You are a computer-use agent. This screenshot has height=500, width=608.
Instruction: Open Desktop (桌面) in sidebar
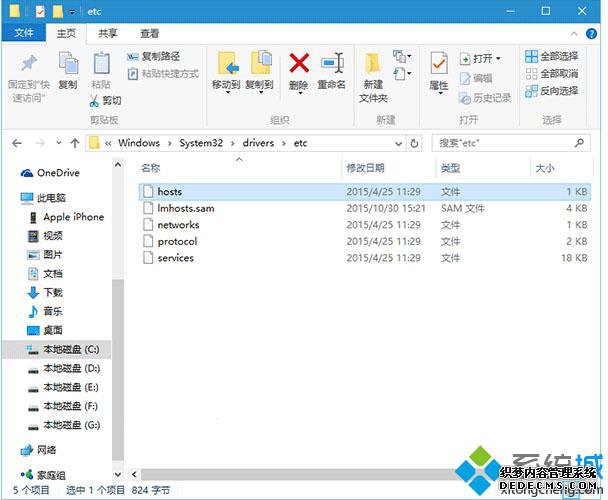click(45, 330)
